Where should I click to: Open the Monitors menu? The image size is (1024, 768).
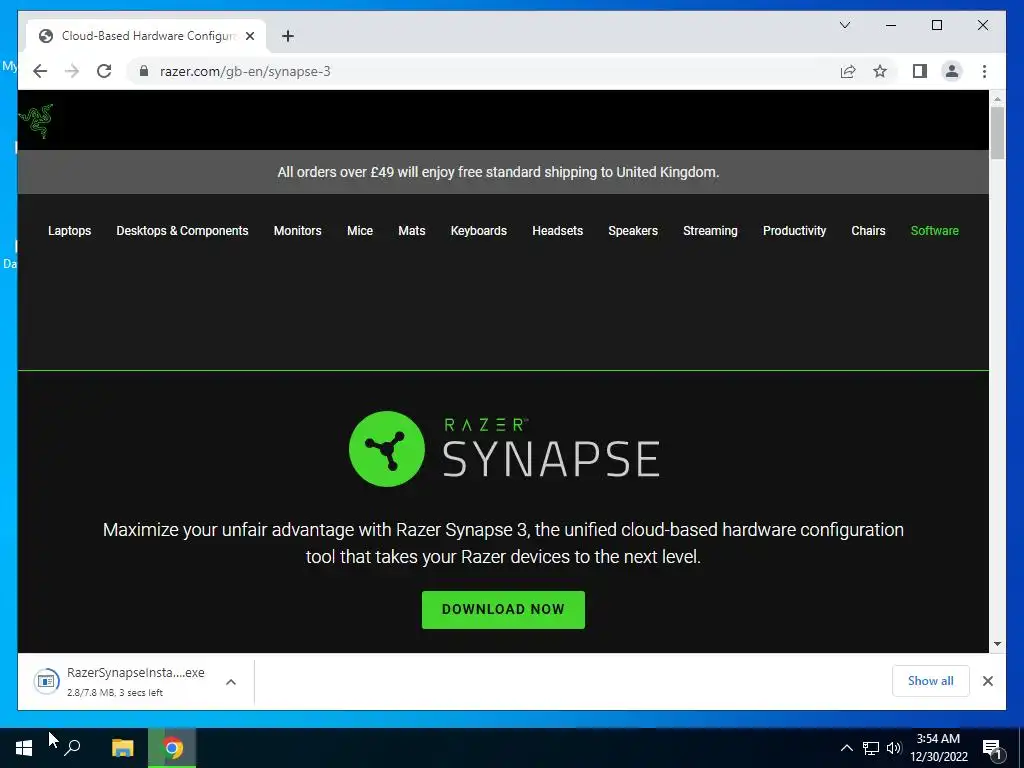[297, 231]
